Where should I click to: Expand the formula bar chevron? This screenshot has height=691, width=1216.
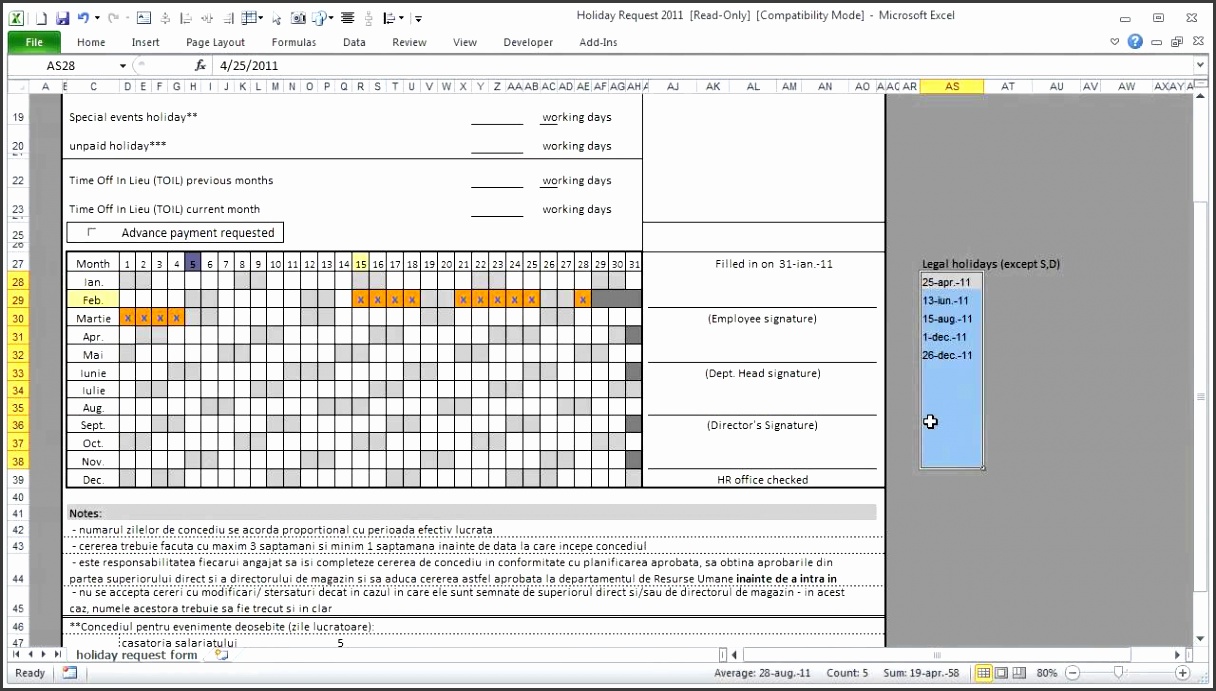pos(1200,66)
